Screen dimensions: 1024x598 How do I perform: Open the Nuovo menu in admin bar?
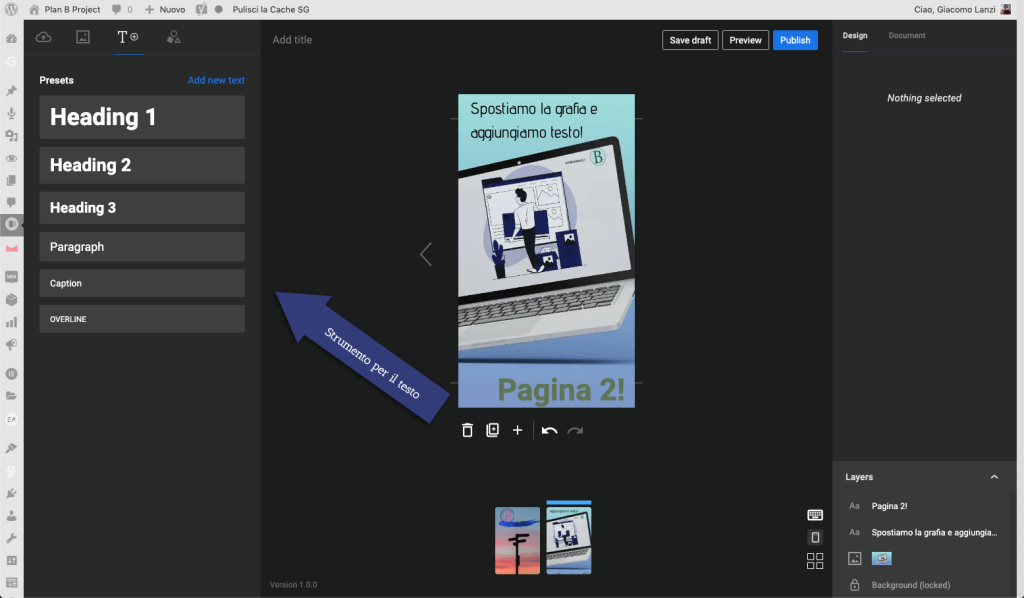click(x=165, y=9)
